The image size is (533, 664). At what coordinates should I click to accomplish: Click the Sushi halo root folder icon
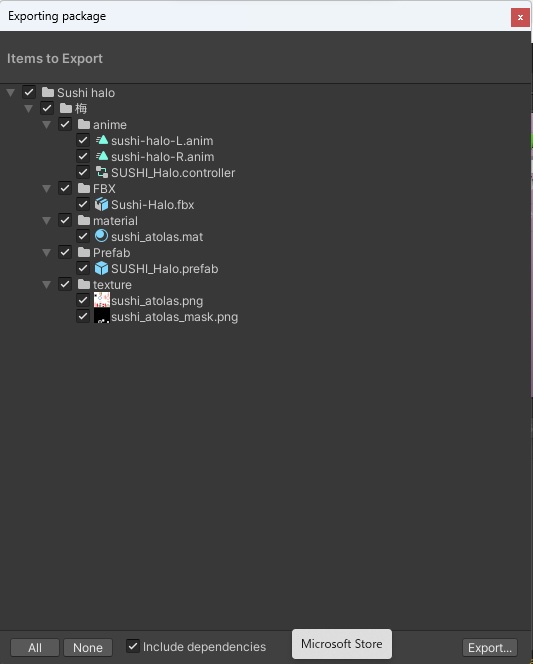tap(48, 92)
